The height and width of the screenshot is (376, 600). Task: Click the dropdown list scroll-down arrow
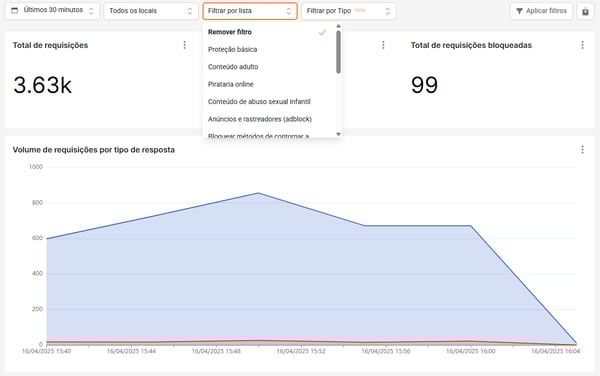point(338,134)
